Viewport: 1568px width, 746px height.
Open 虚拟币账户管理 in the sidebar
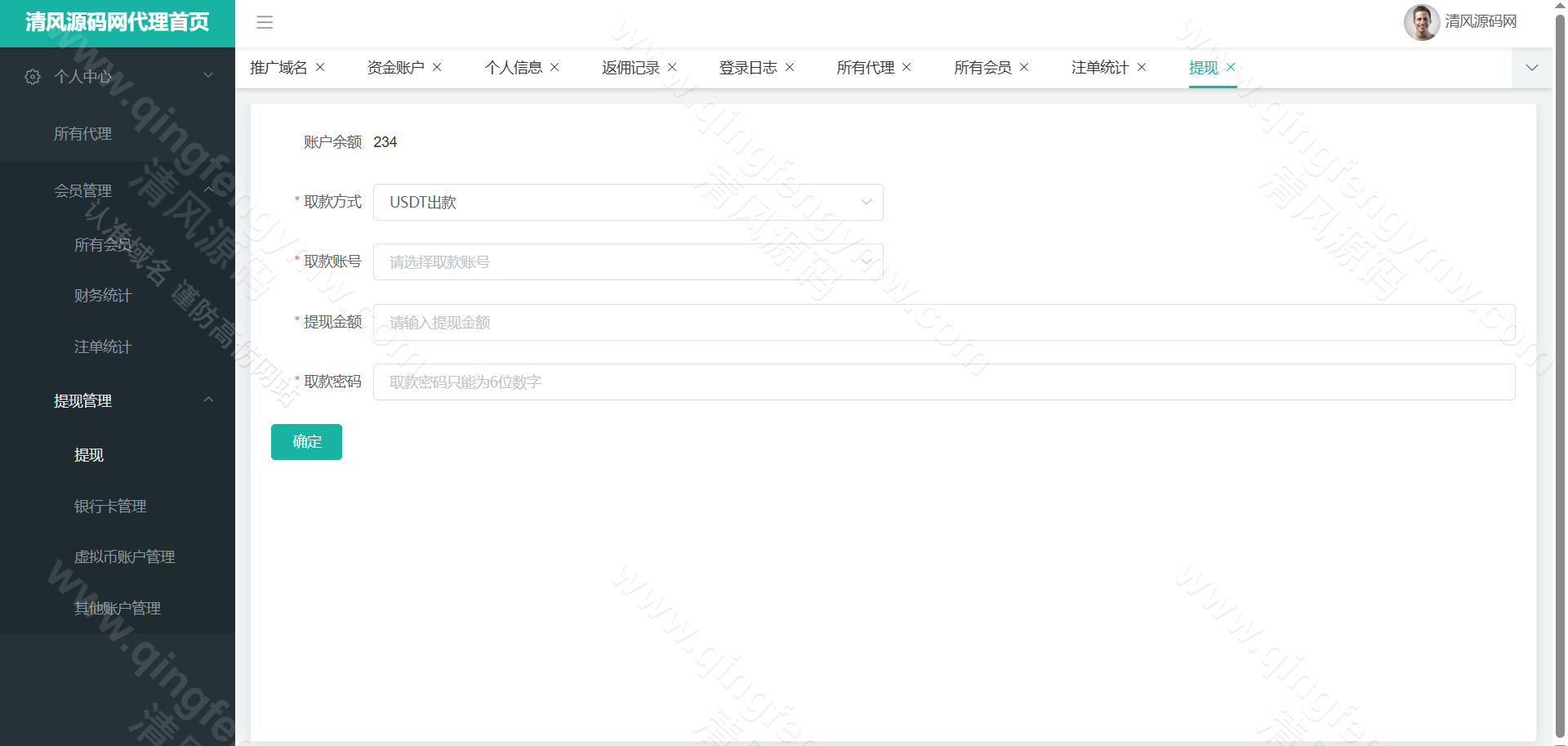pyautogui.click(x=118, y=556)
